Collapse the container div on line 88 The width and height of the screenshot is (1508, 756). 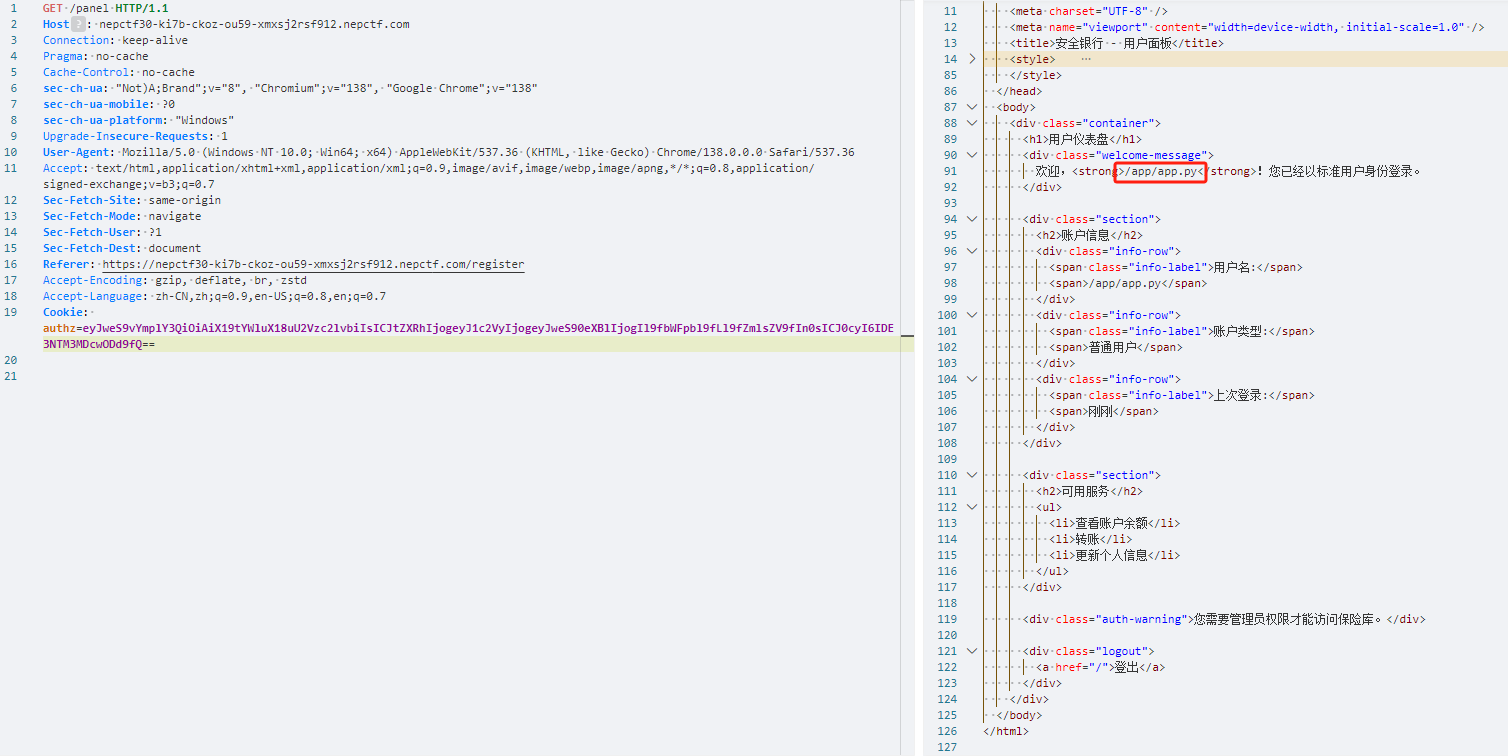[971, 123]
